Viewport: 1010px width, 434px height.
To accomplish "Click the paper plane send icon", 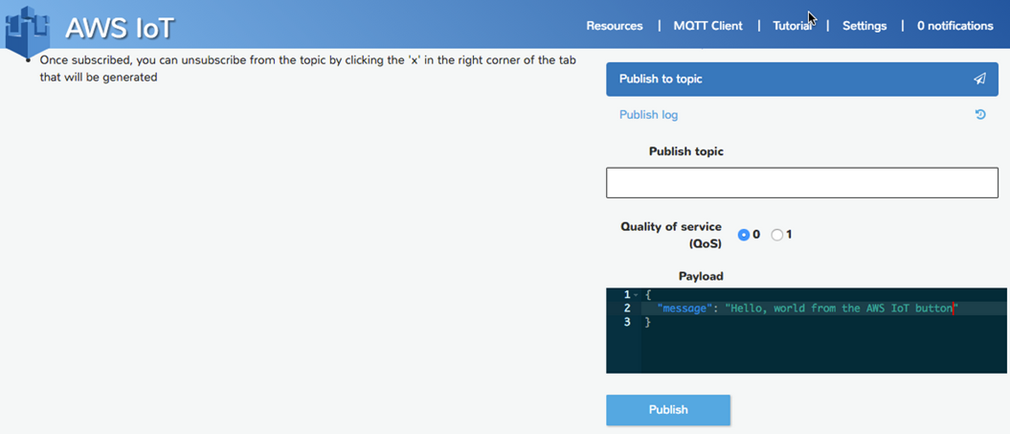I will [x=979, y=79].
